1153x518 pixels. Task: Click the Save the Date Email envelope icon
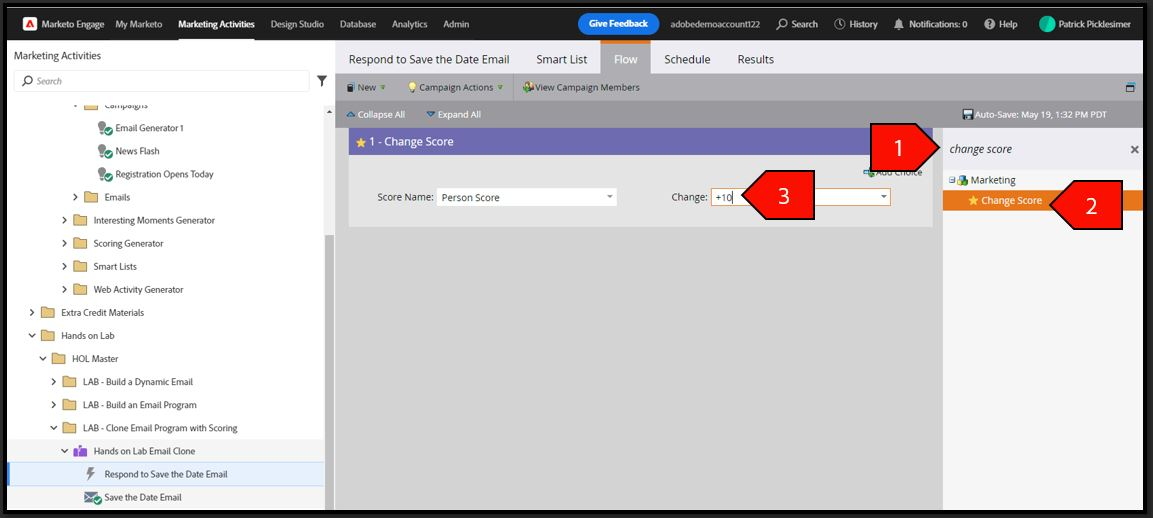pos(92,497)
